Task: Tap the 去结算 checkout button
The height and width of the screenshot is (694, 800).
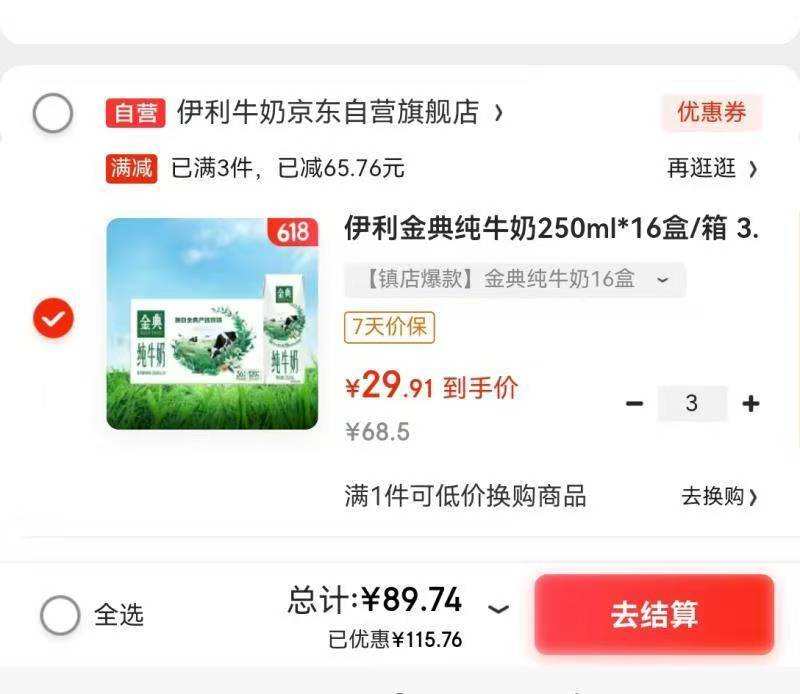Action: pyautogui.click(x=655, y=614)
